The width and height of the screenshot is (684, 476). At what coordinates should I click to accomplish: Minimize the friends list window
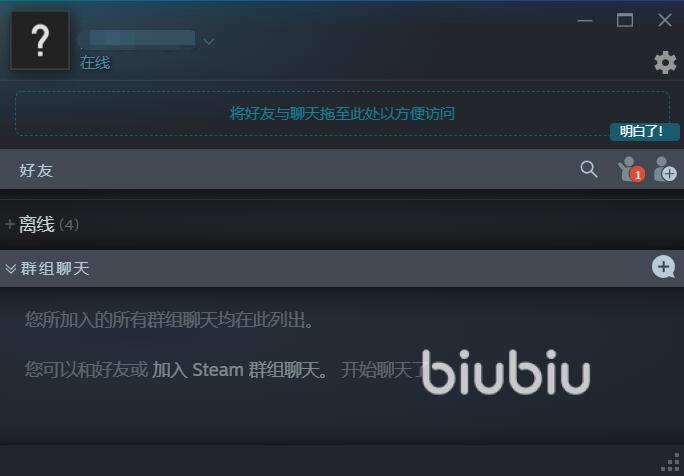585,21
